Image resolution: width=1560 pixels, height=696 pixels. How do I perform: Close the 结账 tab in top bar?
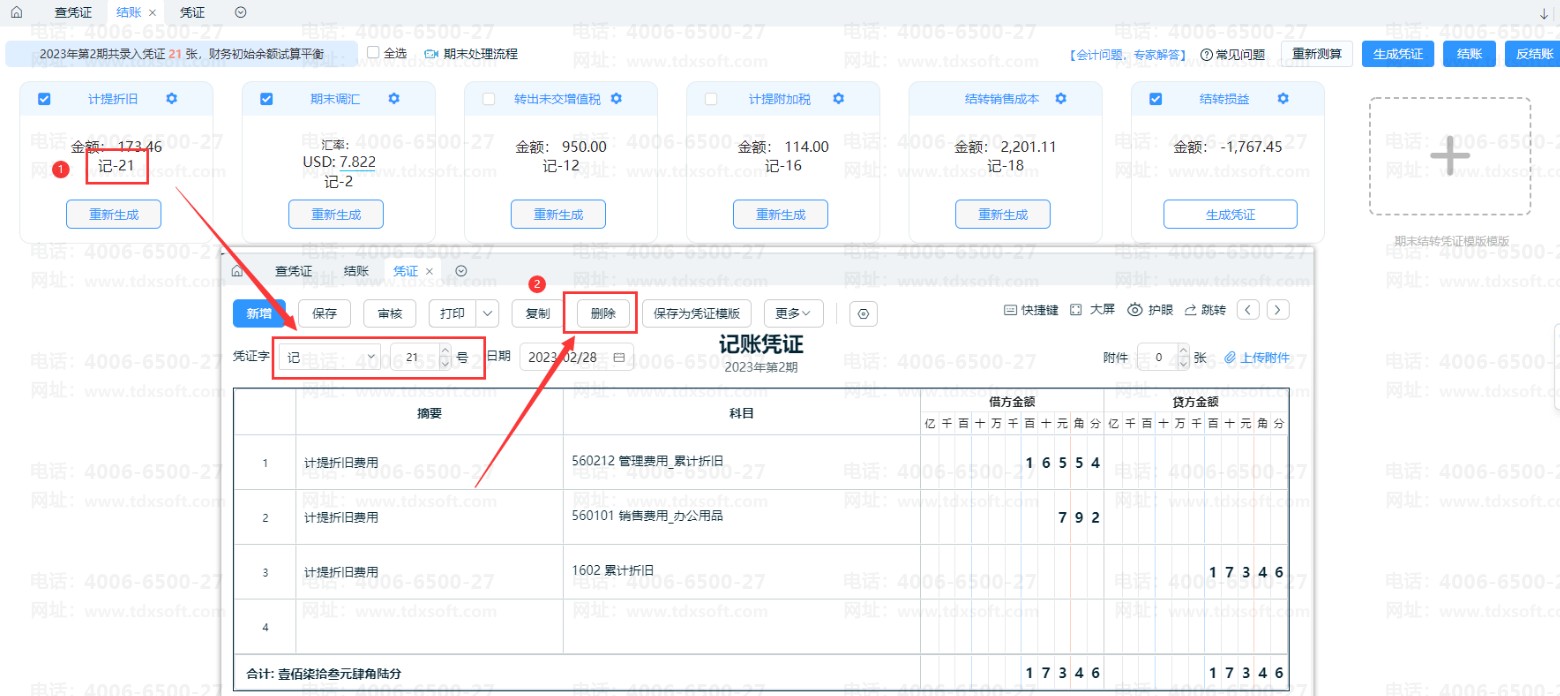click(152, 13)
